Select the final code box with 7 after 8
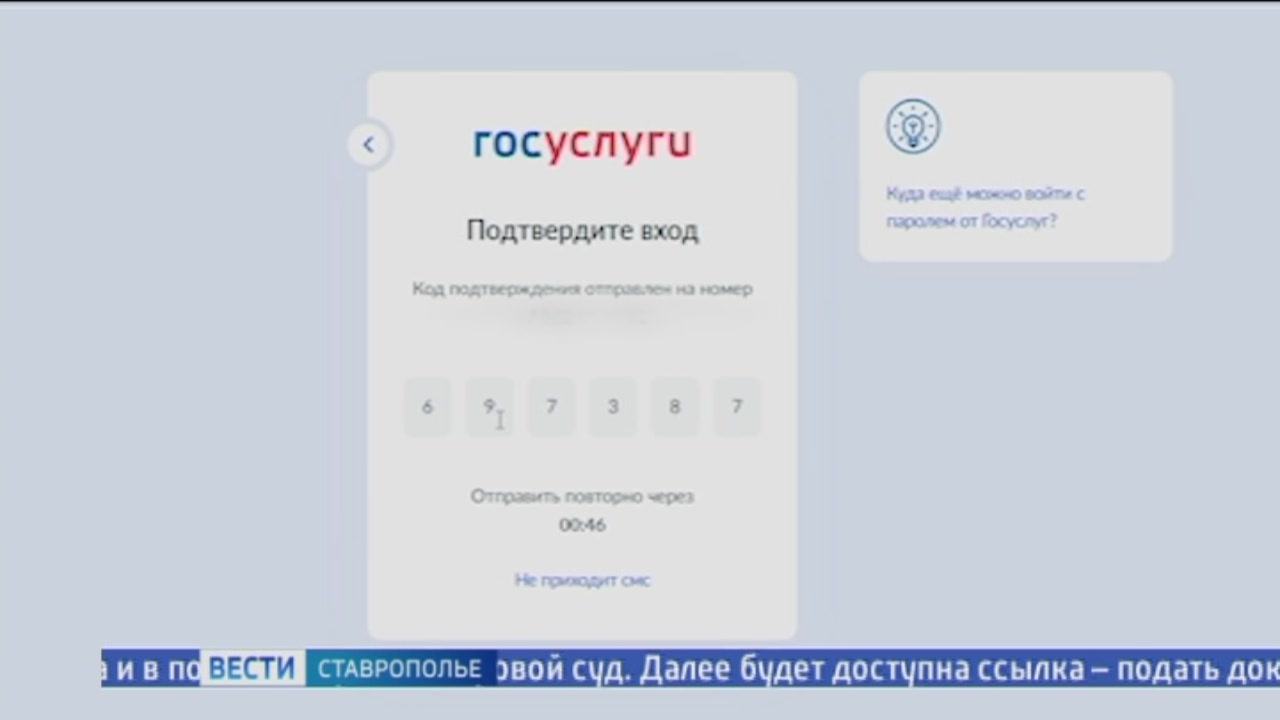Screen dimensions: 1280x720 click(737, 407)
